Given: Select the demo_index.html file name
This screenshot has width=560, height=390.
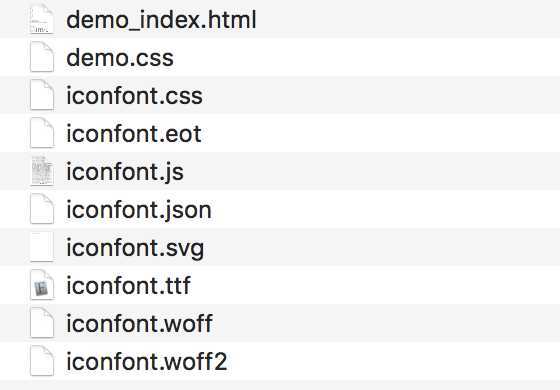Looking at the screenshot, I should (x=161, y=20).
